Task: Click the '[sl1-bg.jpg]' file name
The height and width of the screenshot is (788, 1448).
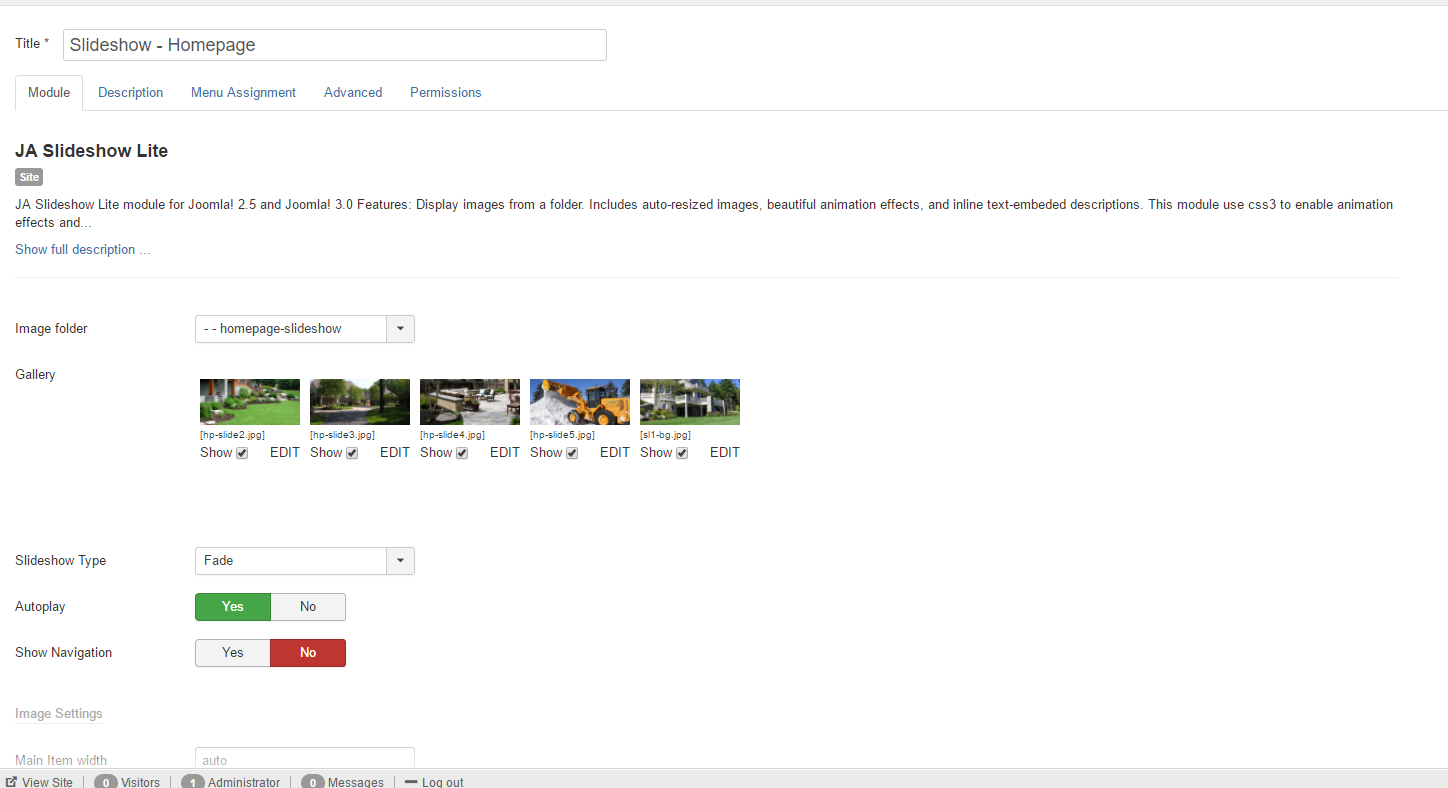Action: coord(665,435)
